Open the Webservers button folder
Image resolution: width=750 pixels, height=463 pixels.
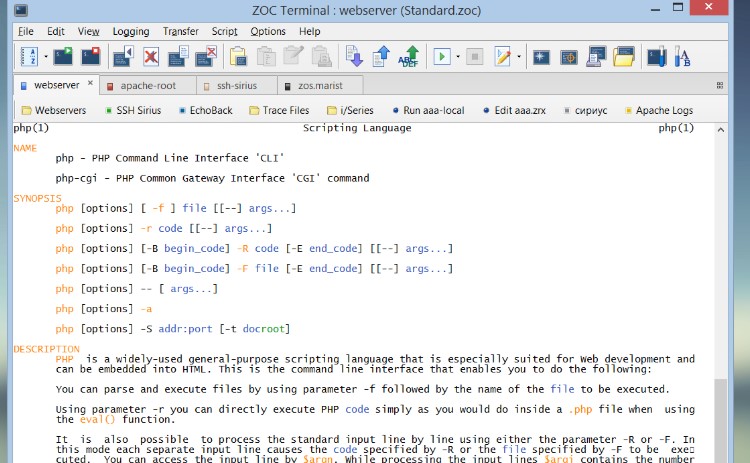(54, 110)
